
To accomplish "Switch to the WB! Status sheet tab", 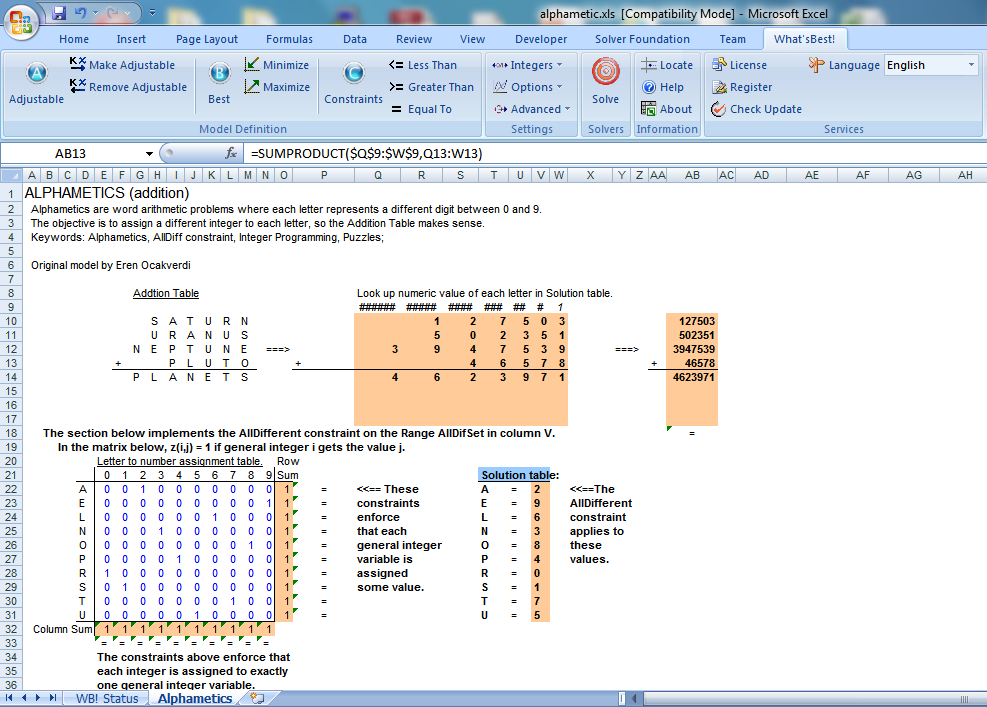I will click(106, 698).
